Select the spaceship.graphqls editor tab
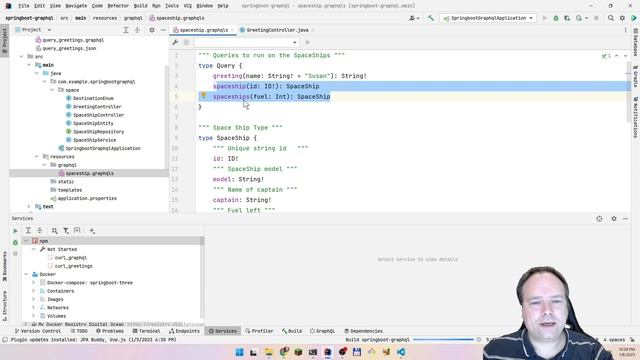This screenshot has height=360, width=640. tap(204, 30)
